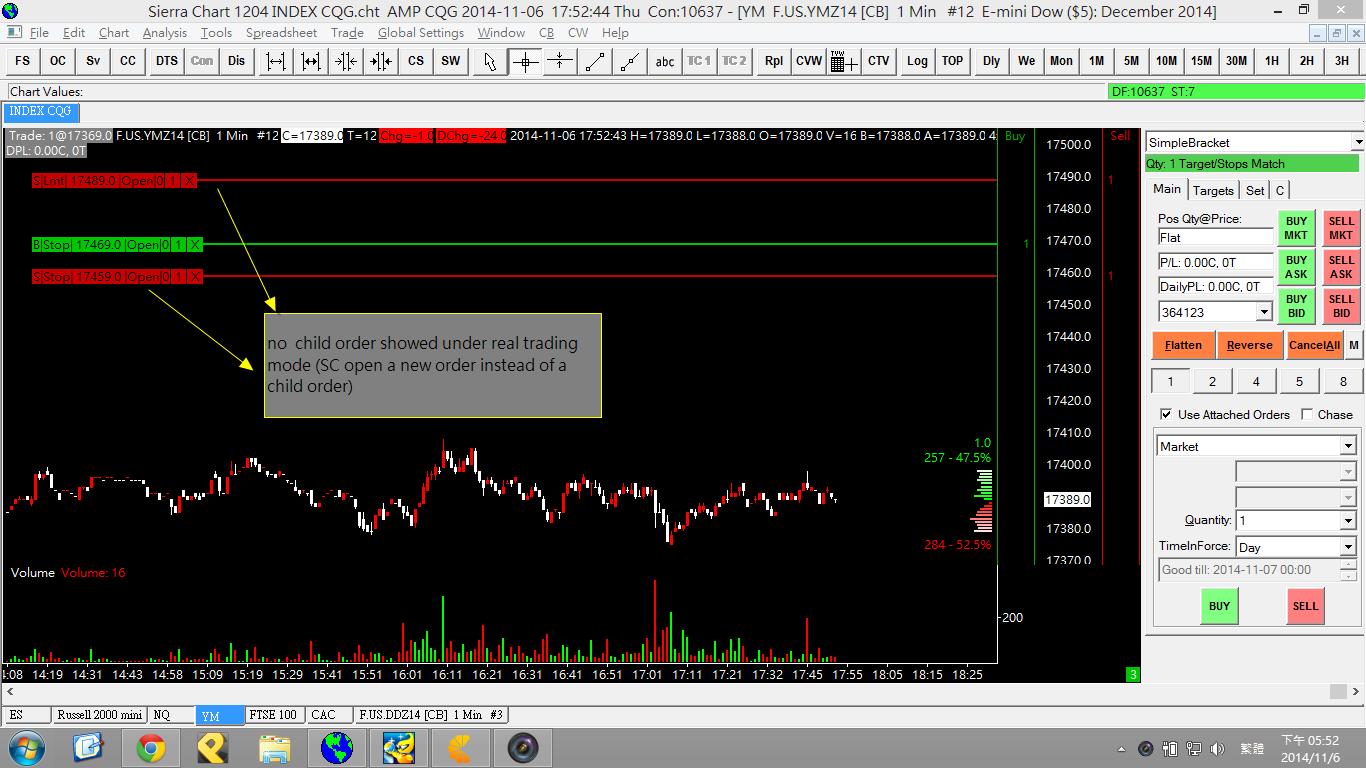This screenshot has width=1366, height=768.
Task: Click the TOP toolbar button
Action: (x=952, y=61)
